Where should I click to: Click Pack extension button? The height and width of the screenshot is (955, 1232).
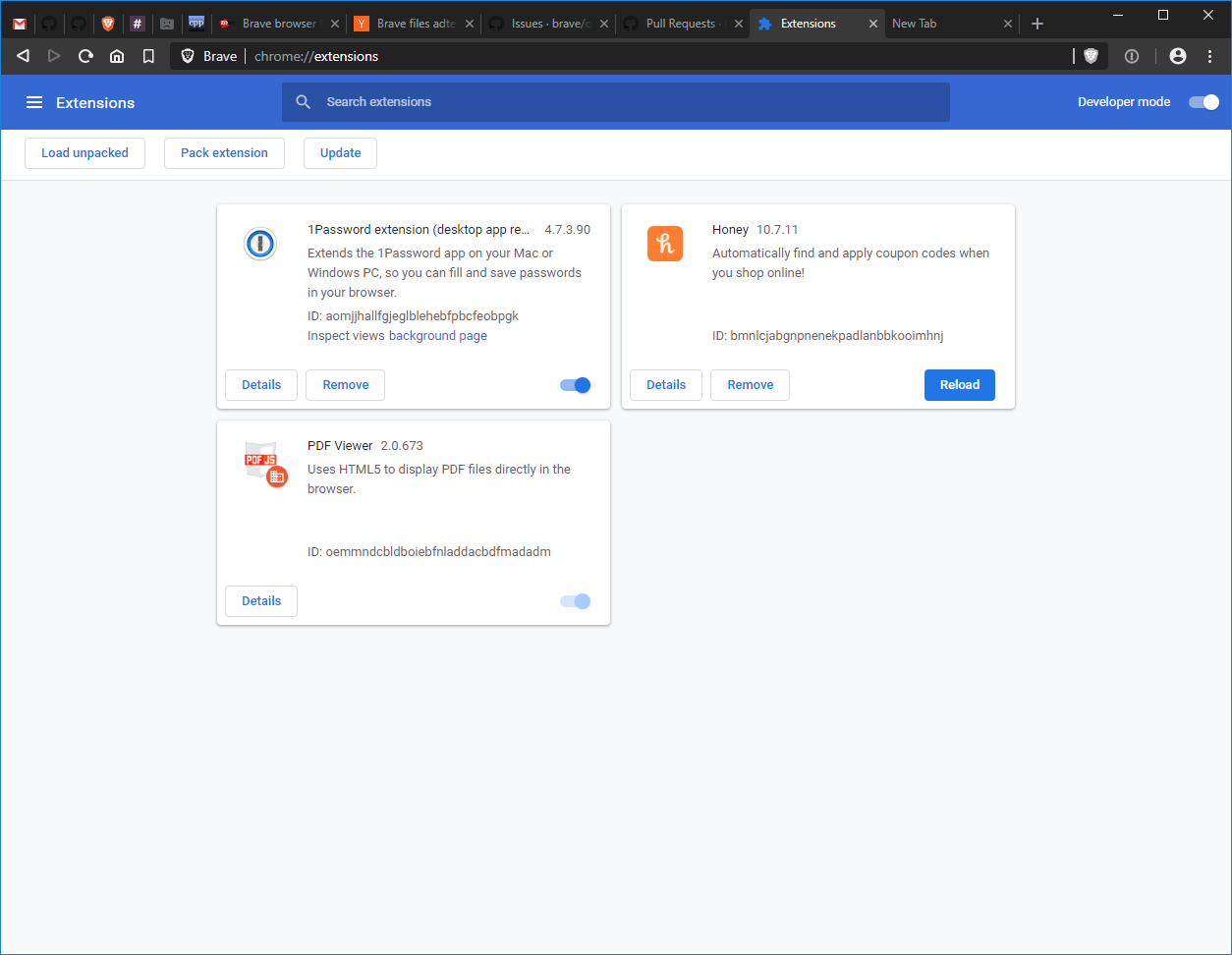[224, 153]
